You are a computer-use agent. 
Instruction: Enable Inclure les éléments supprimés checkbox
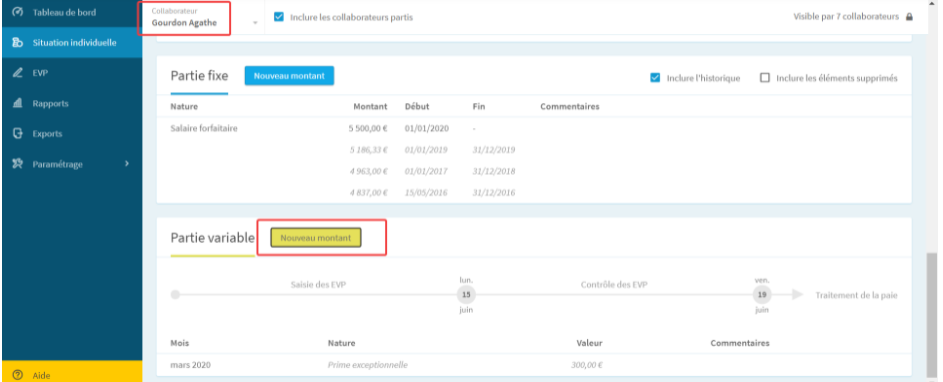[765, 78]
